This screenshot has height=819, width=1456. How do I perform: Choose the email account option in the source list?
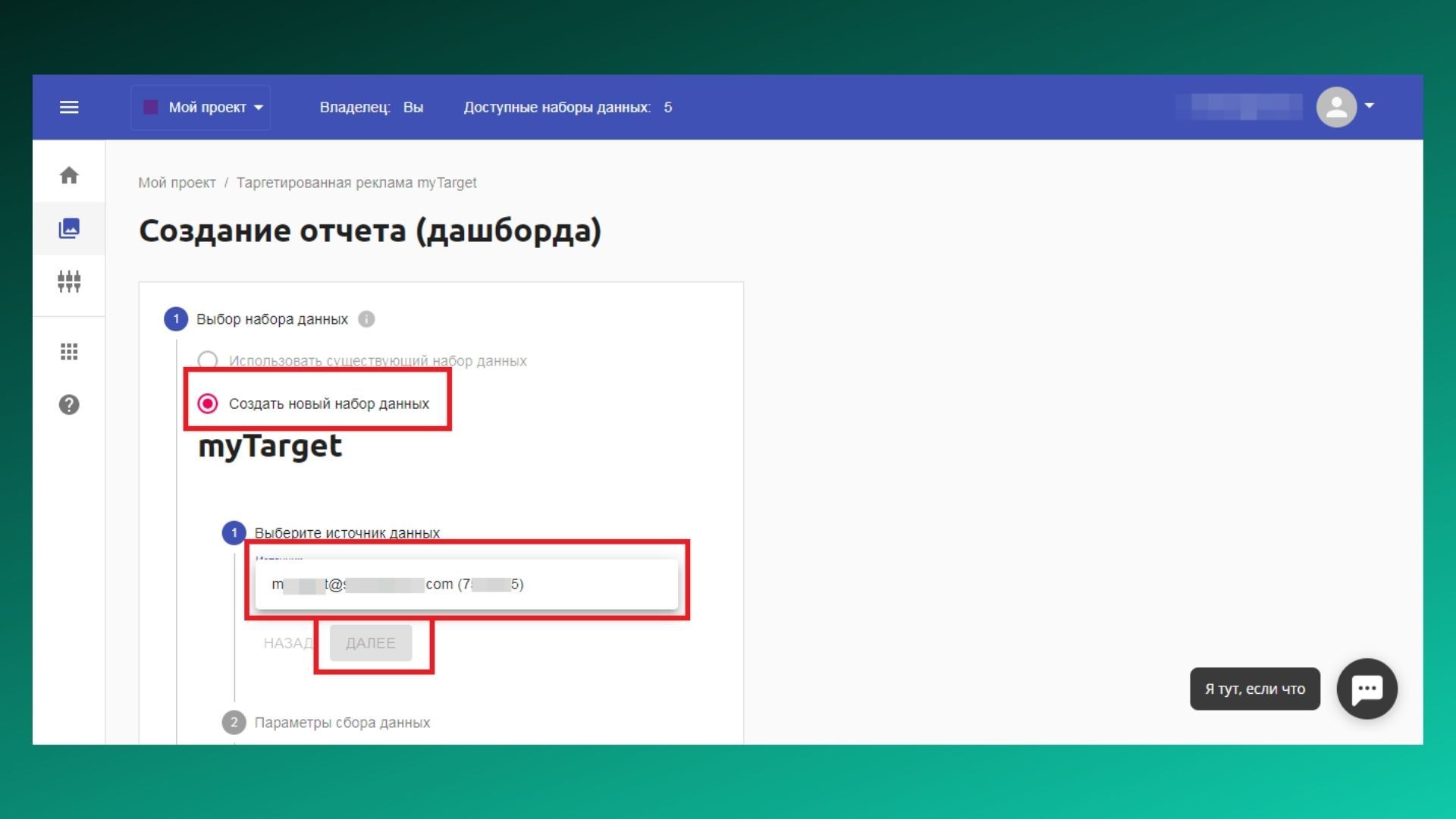[466, 584]
